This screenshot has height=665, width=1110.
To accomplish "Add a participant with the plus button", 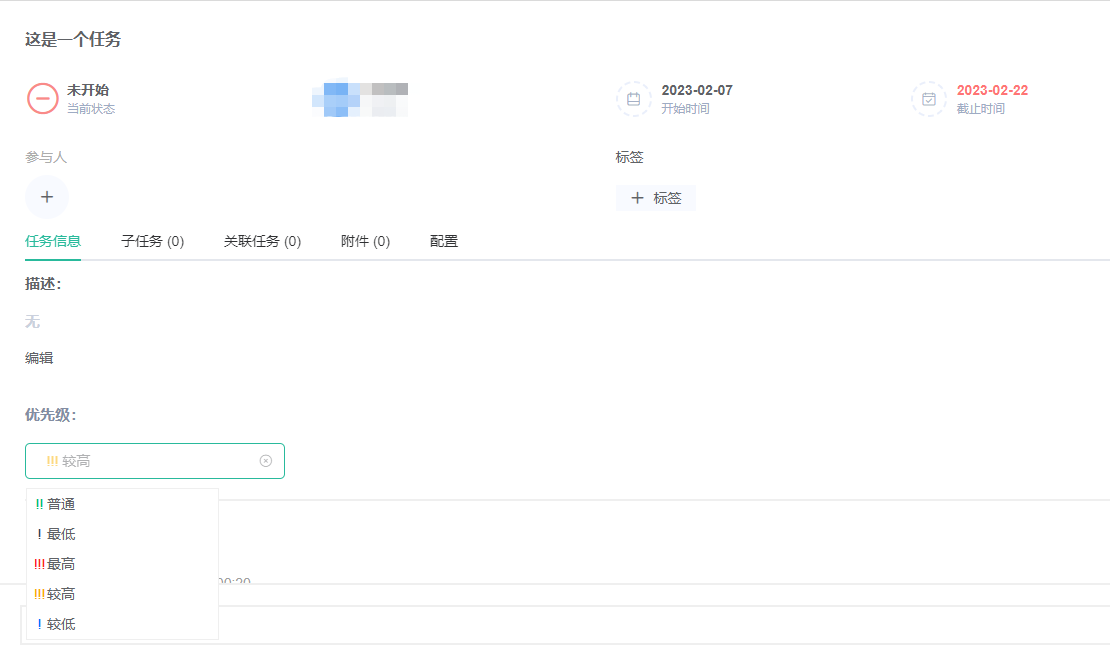I will [x=46, y=197].
